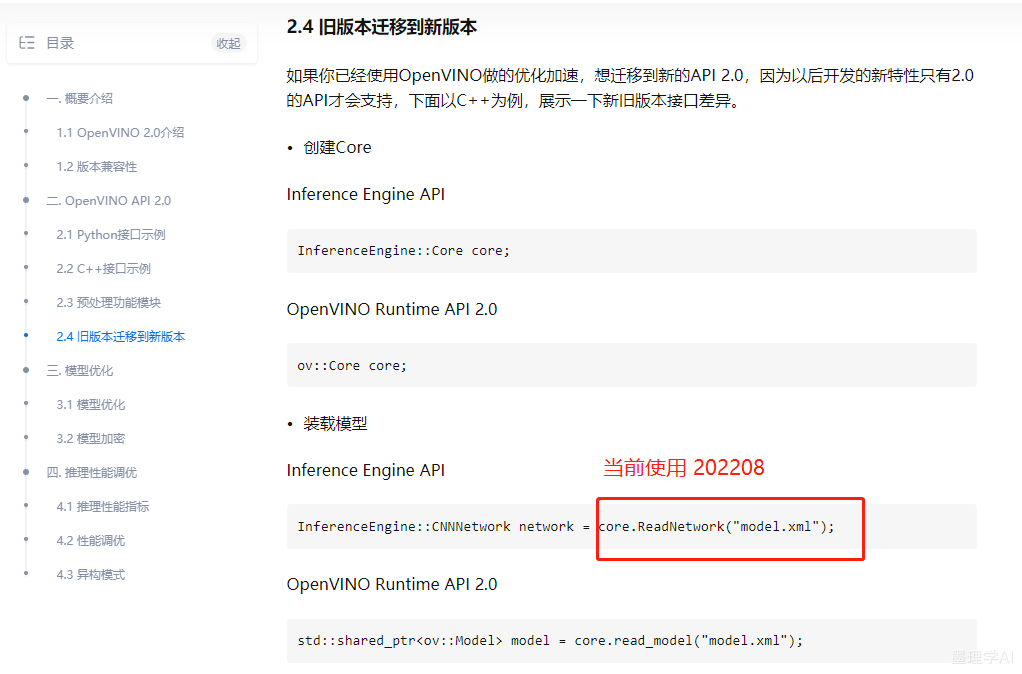Click the core.ReadNetwork("model.xml") code
Image resolution: width=1022 pixels, height=674 pixels.
[716, 526]
